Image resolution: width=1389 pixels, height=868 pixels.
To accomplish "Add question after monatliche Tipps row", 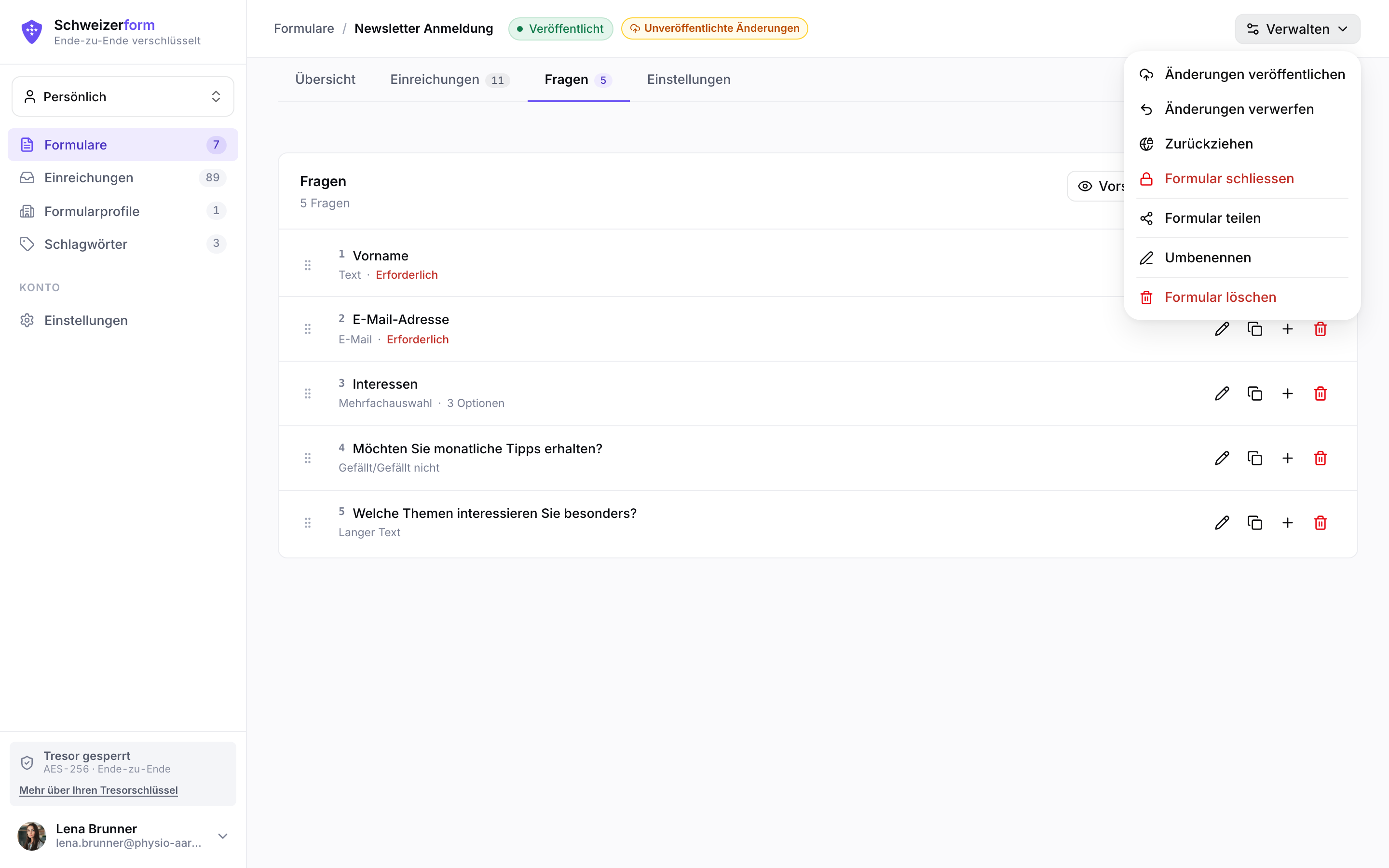I will click(1287, 458).
